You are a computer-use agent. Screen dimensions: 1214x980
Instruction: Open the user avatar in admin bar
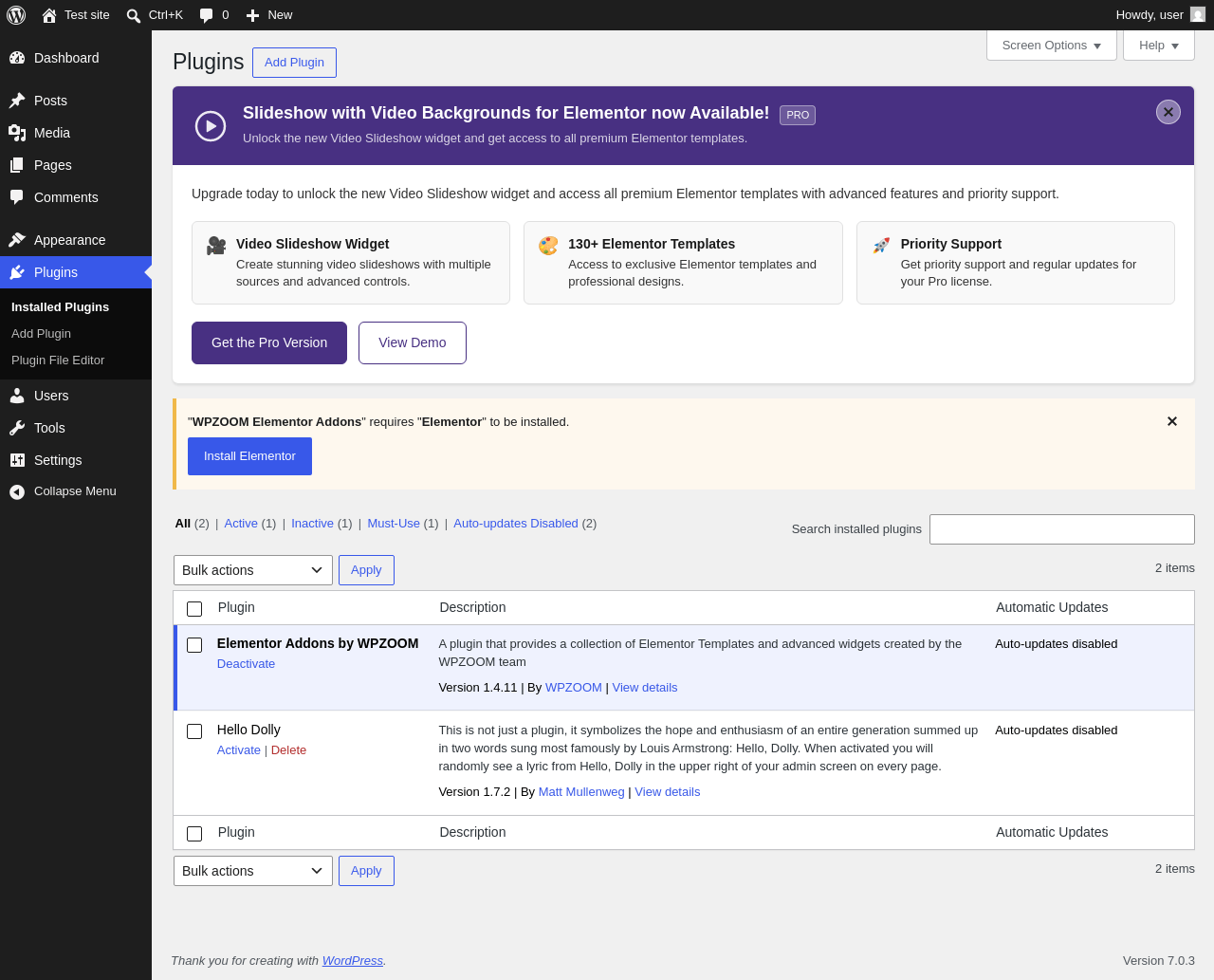(1198, 15)
